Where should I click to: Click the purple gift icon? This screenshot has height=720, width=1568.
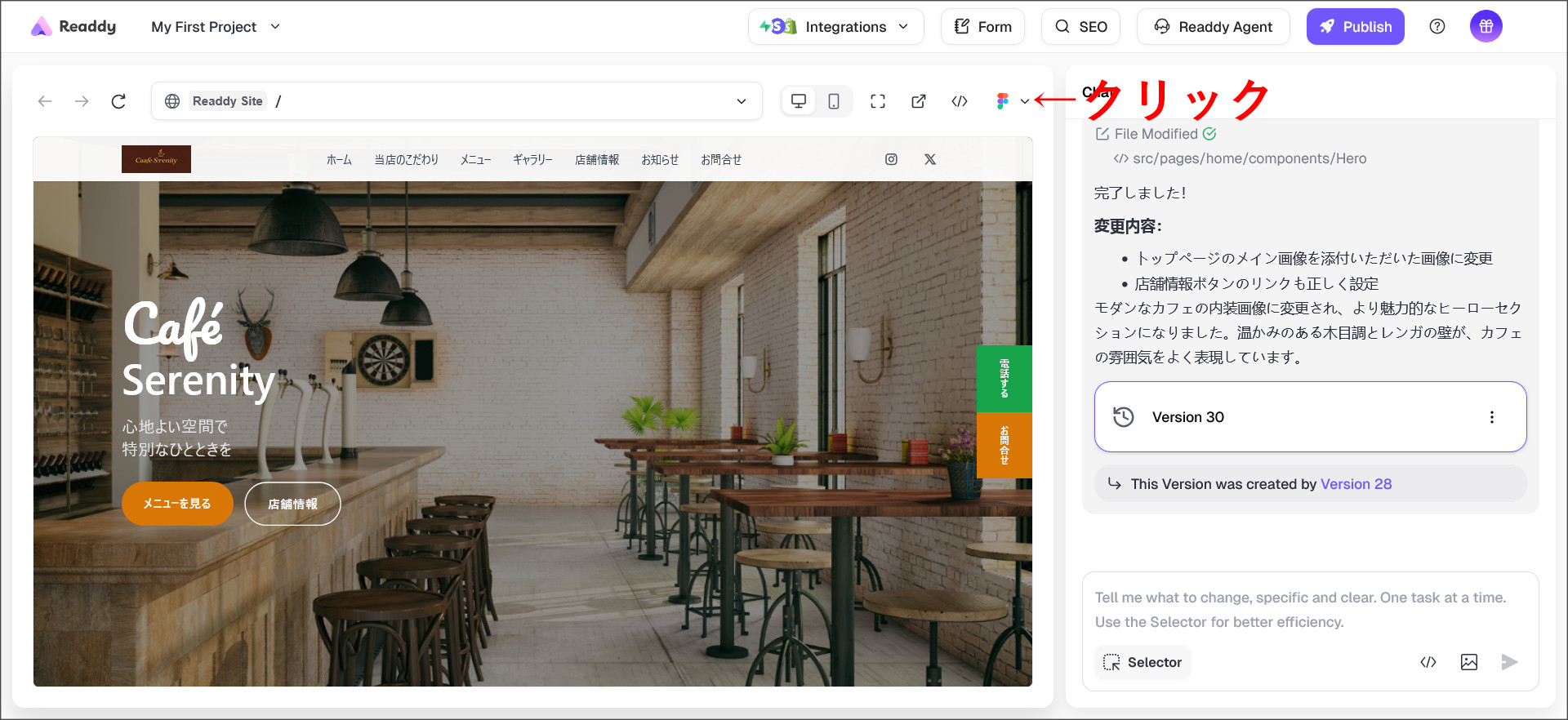[x=1486, y=27]
